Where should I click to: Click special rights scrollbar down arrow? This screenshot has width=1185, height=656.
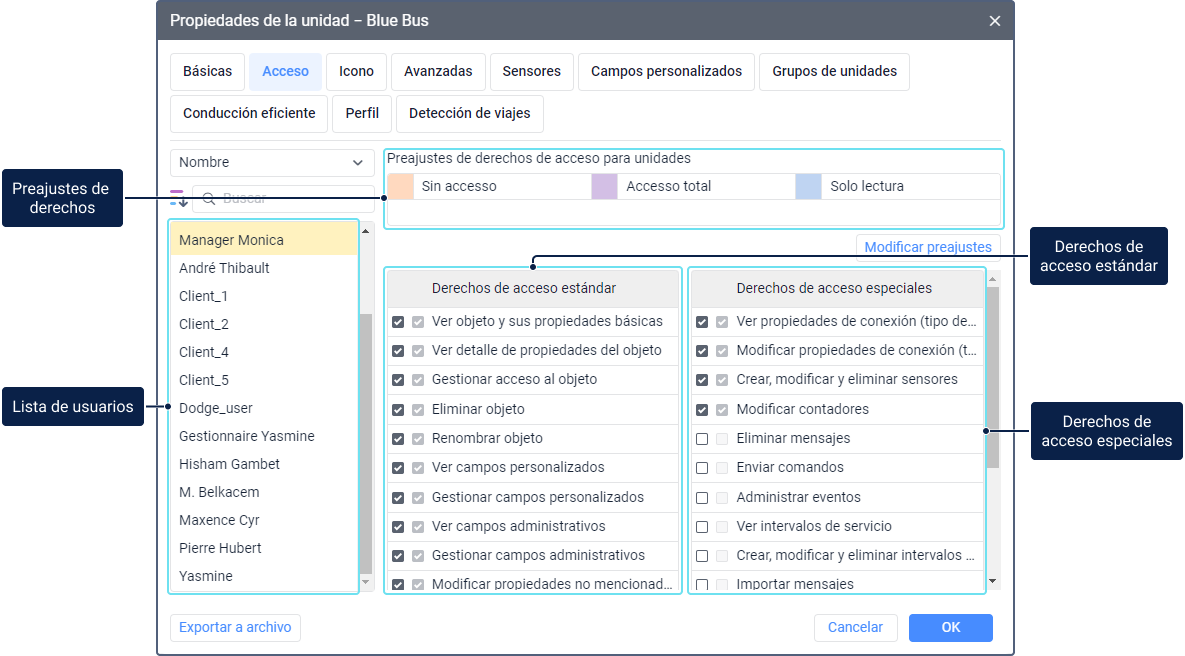(992, 581)
